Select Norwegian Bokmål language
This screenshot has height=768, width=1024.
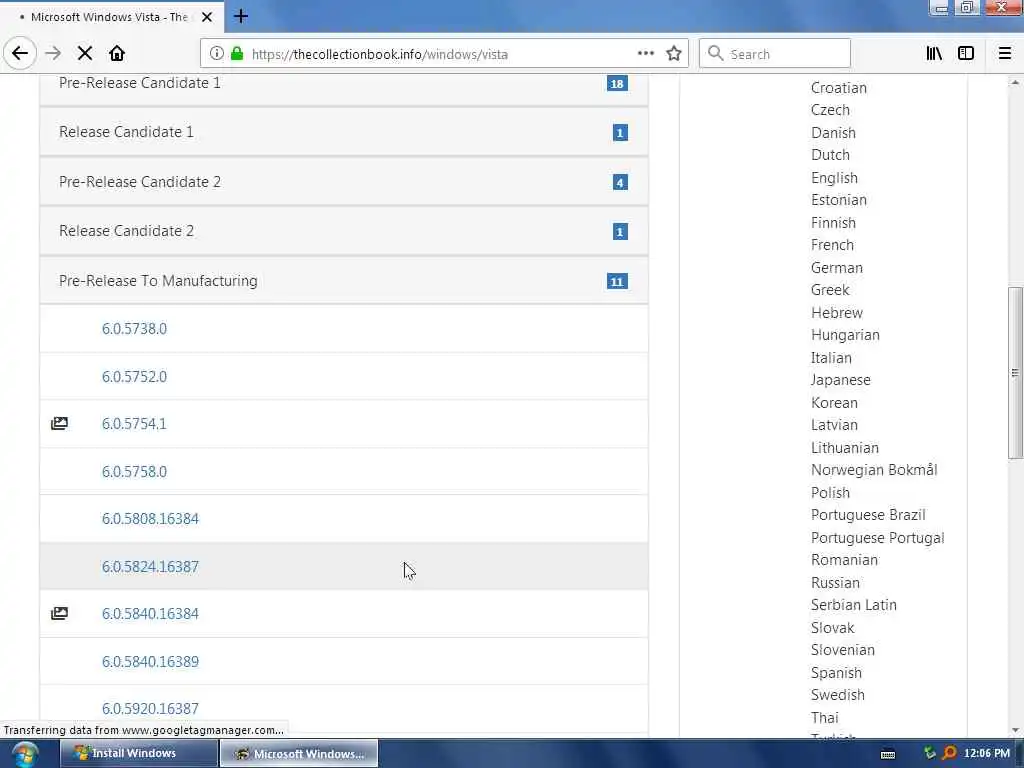(x=874, y=470)
